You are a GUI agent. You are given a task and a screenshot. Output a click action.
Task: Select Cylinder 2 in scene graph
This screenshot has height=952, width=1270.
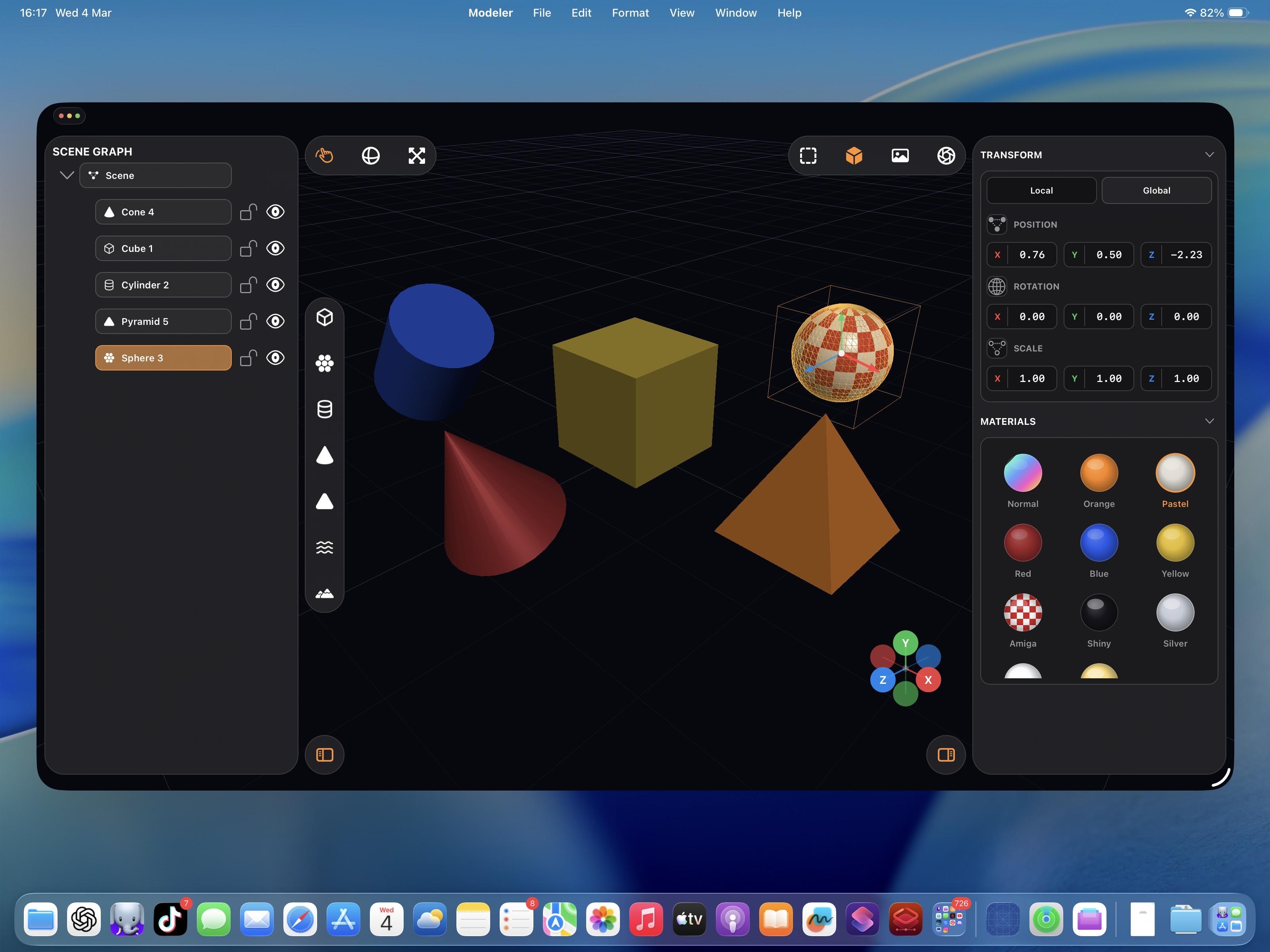tap(163, 285)
